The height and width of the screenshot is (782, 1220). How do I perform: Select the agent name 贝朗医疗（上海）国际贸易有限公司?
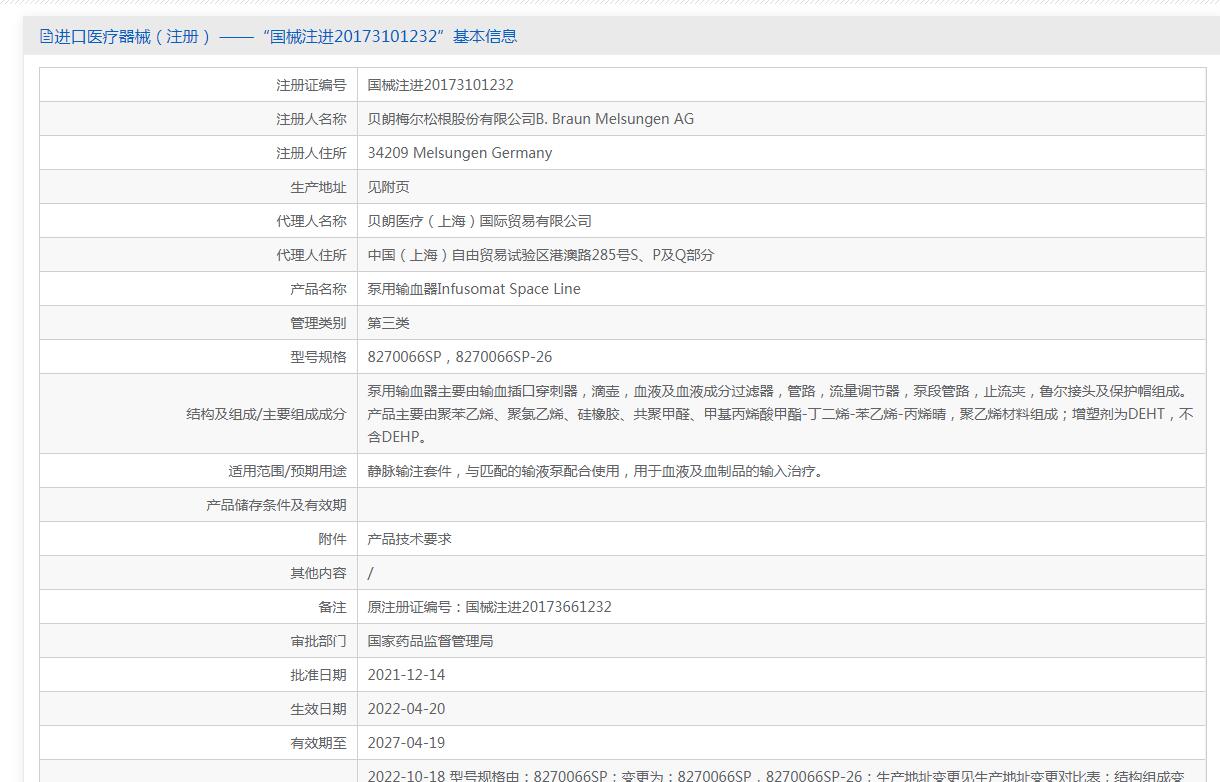[x=479, y=221]
